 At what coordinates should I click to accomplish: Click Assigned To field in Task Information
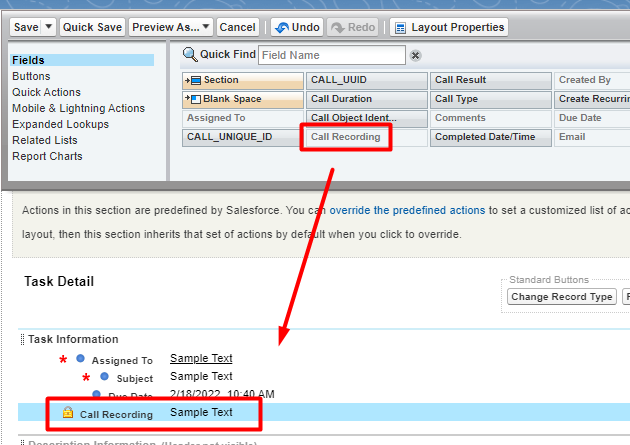[122, 361]
